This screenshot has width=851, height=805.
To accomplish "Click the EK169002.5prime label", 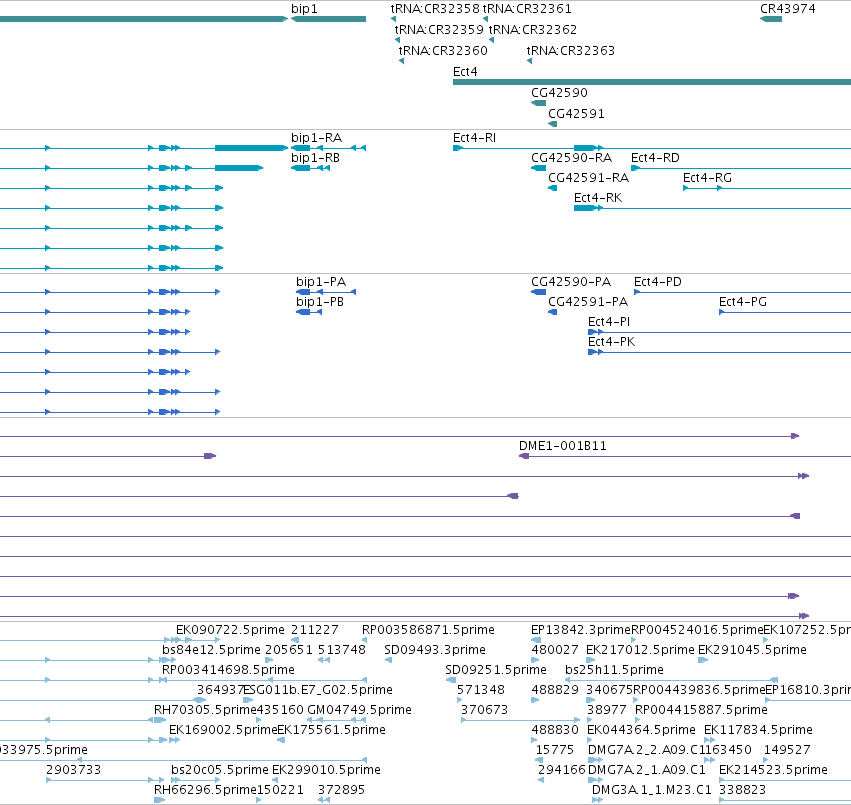I will 223,731.
